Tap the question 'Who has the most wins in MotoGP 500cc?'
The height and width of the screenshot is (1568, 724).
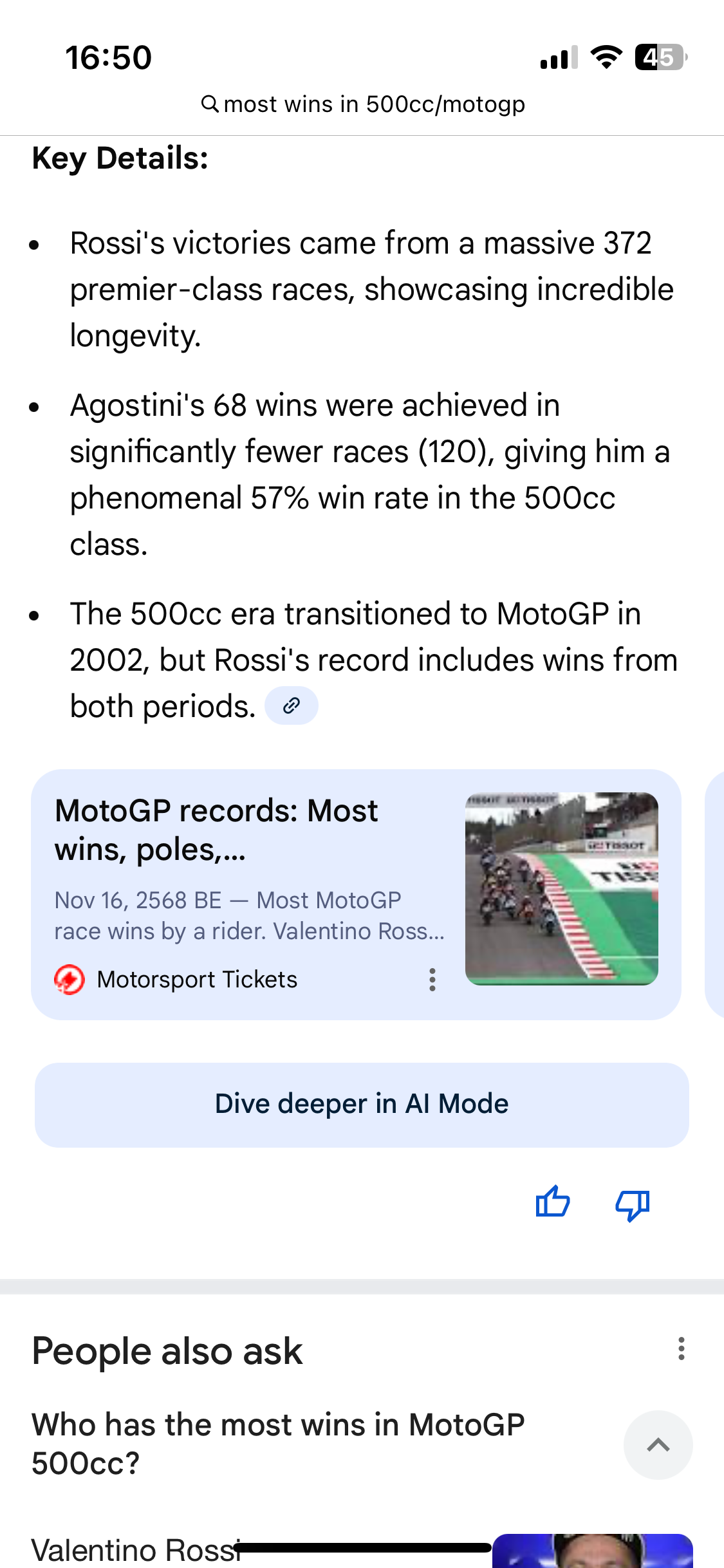[278, 1443]
